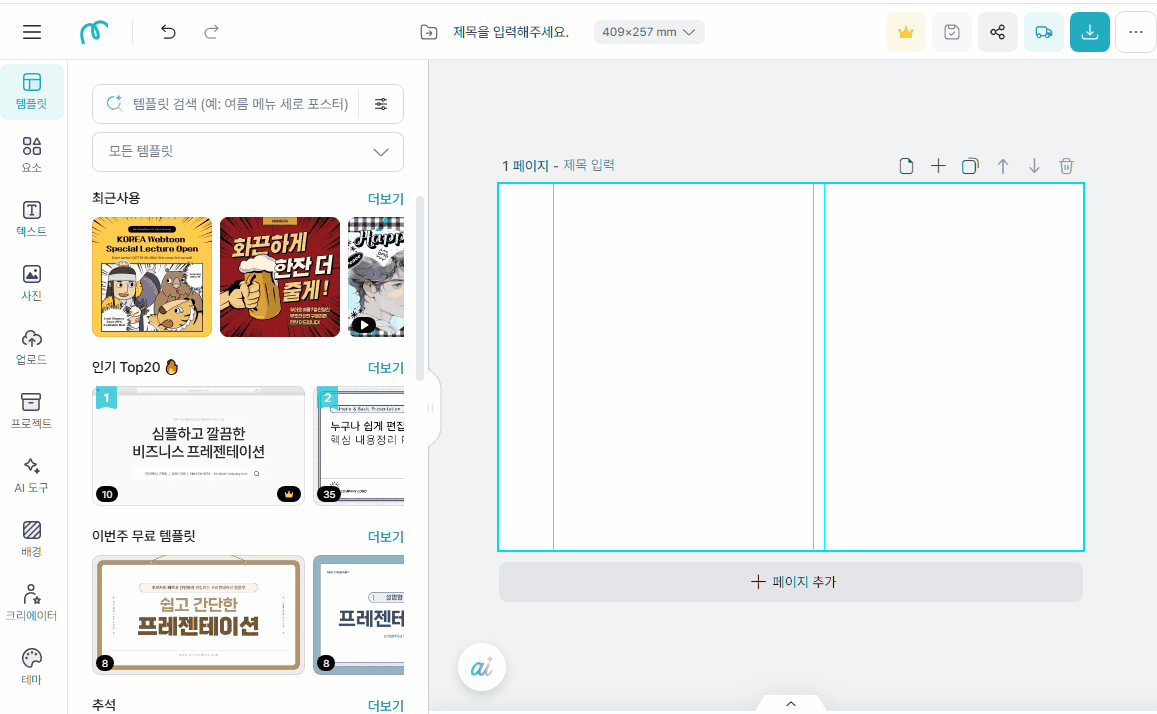Viewport: 1157px width, 714px height.
Task: Click 더보기 next to 인기 Top20
Action: tap(387, 367)
